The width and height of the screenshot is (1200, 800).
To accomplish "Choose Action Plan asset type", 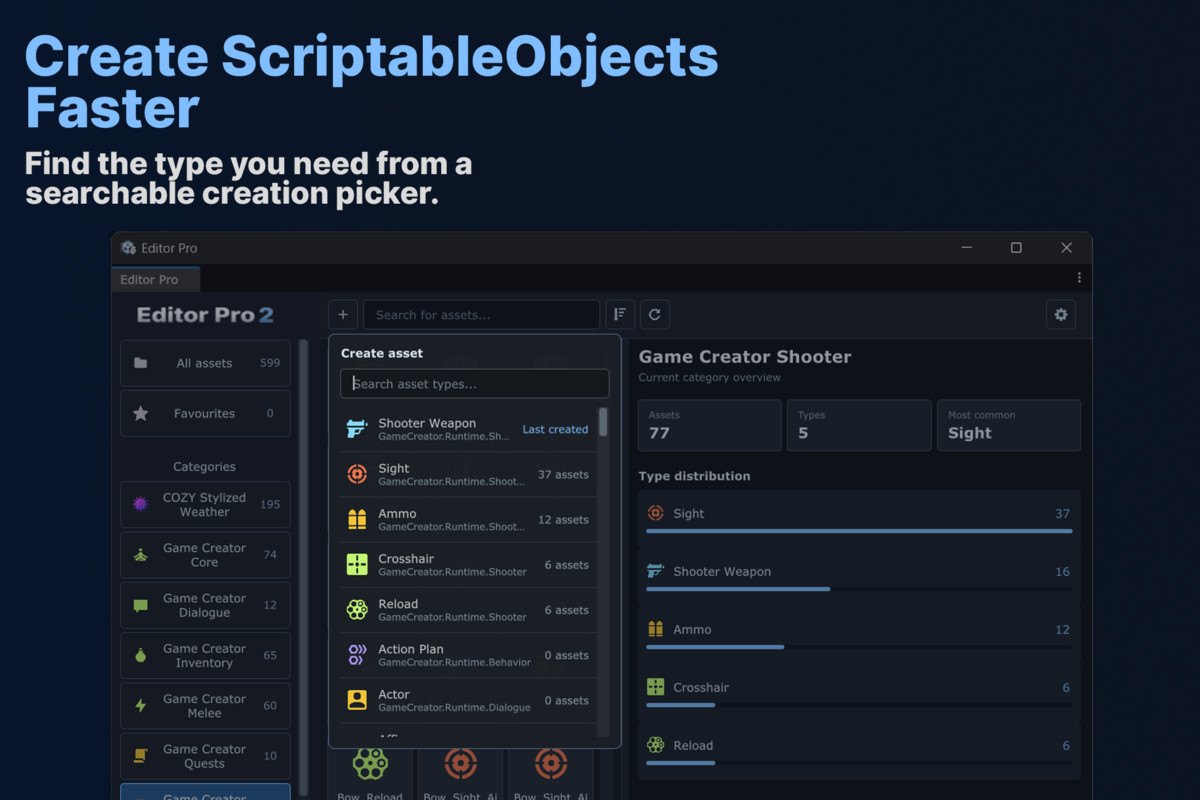I will (x=467, y=655).
